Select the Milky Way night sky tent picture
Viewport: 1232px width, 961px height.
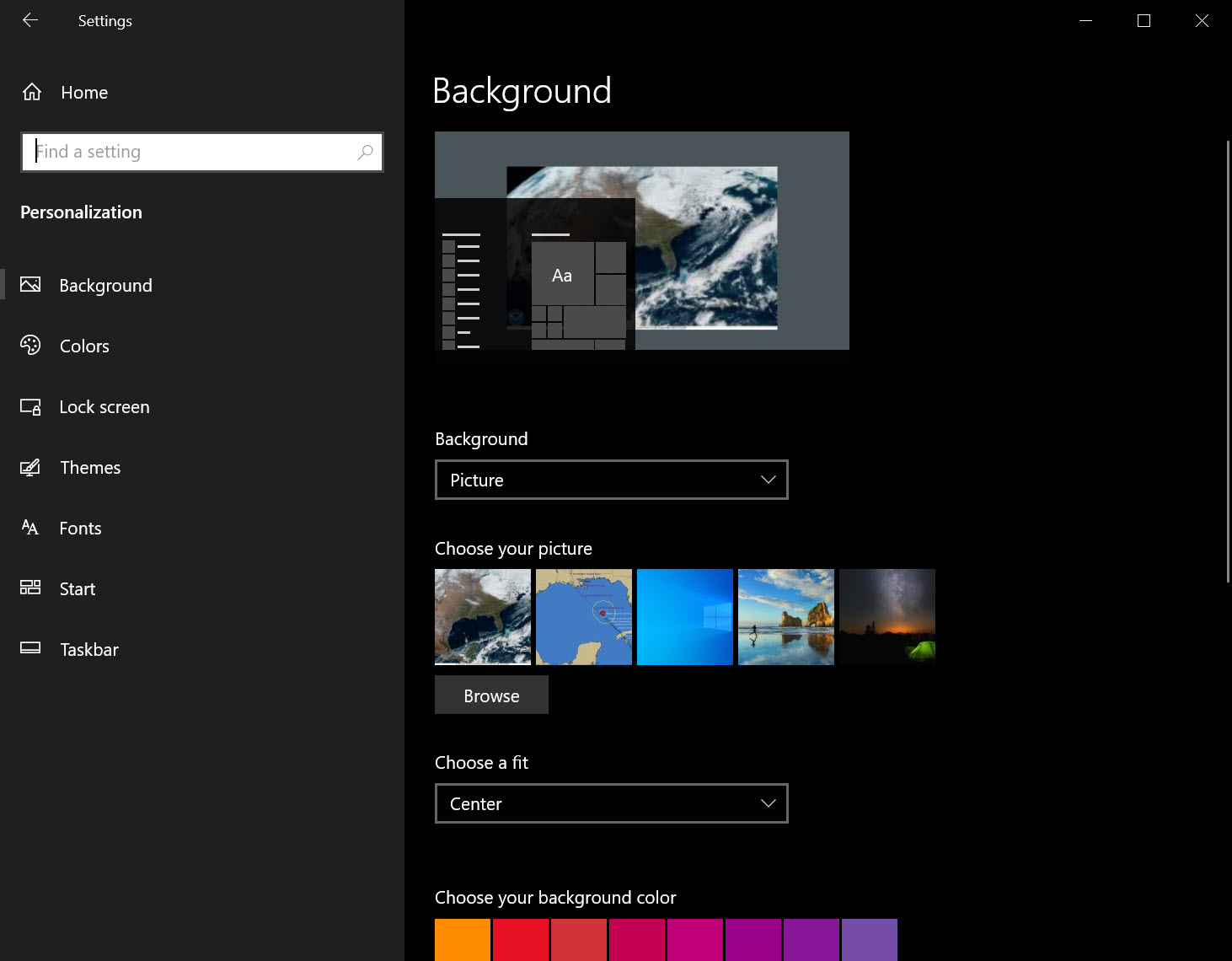tap(887, 617)
